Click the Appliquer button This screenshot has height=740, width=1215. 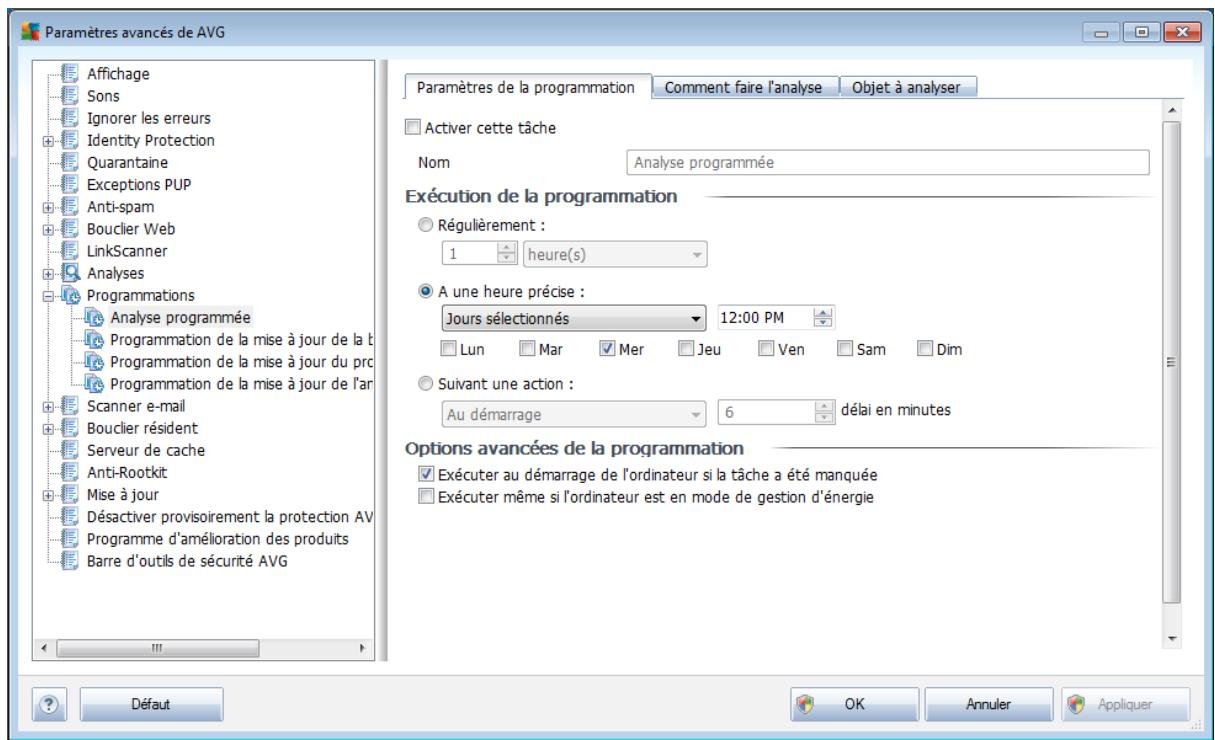coord(1125,704)
